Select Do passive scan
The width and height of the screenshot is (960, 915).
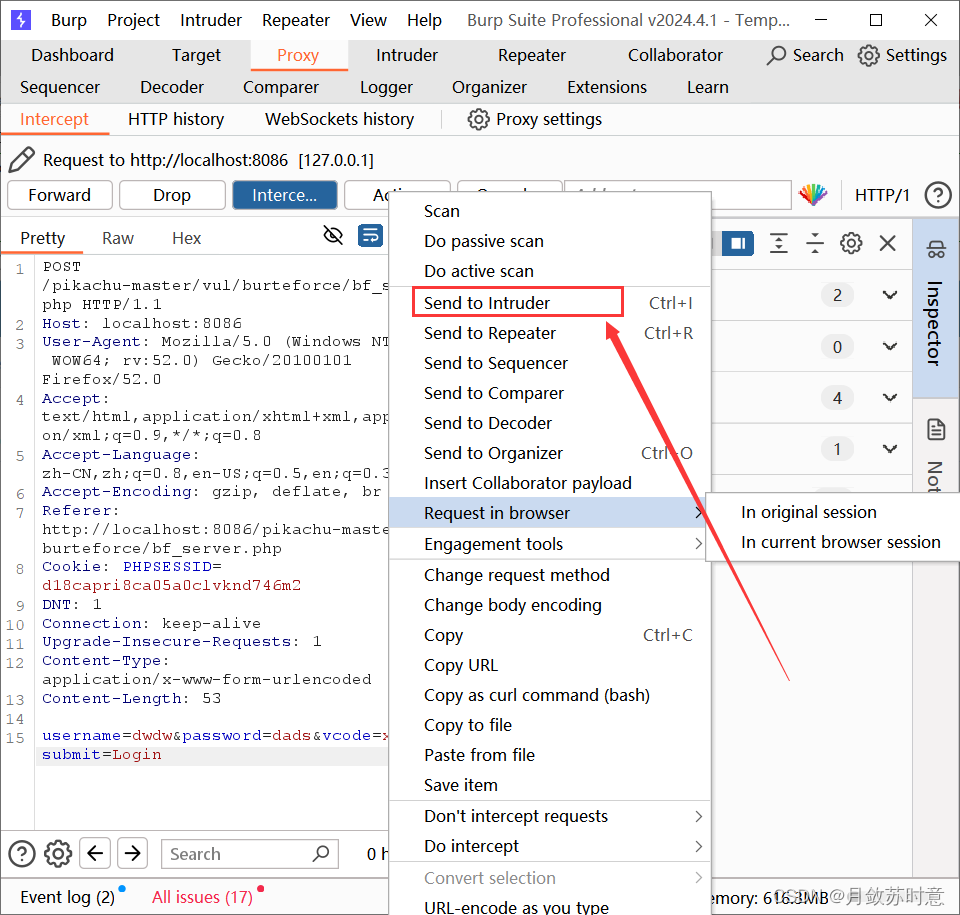tap(550, 241)
